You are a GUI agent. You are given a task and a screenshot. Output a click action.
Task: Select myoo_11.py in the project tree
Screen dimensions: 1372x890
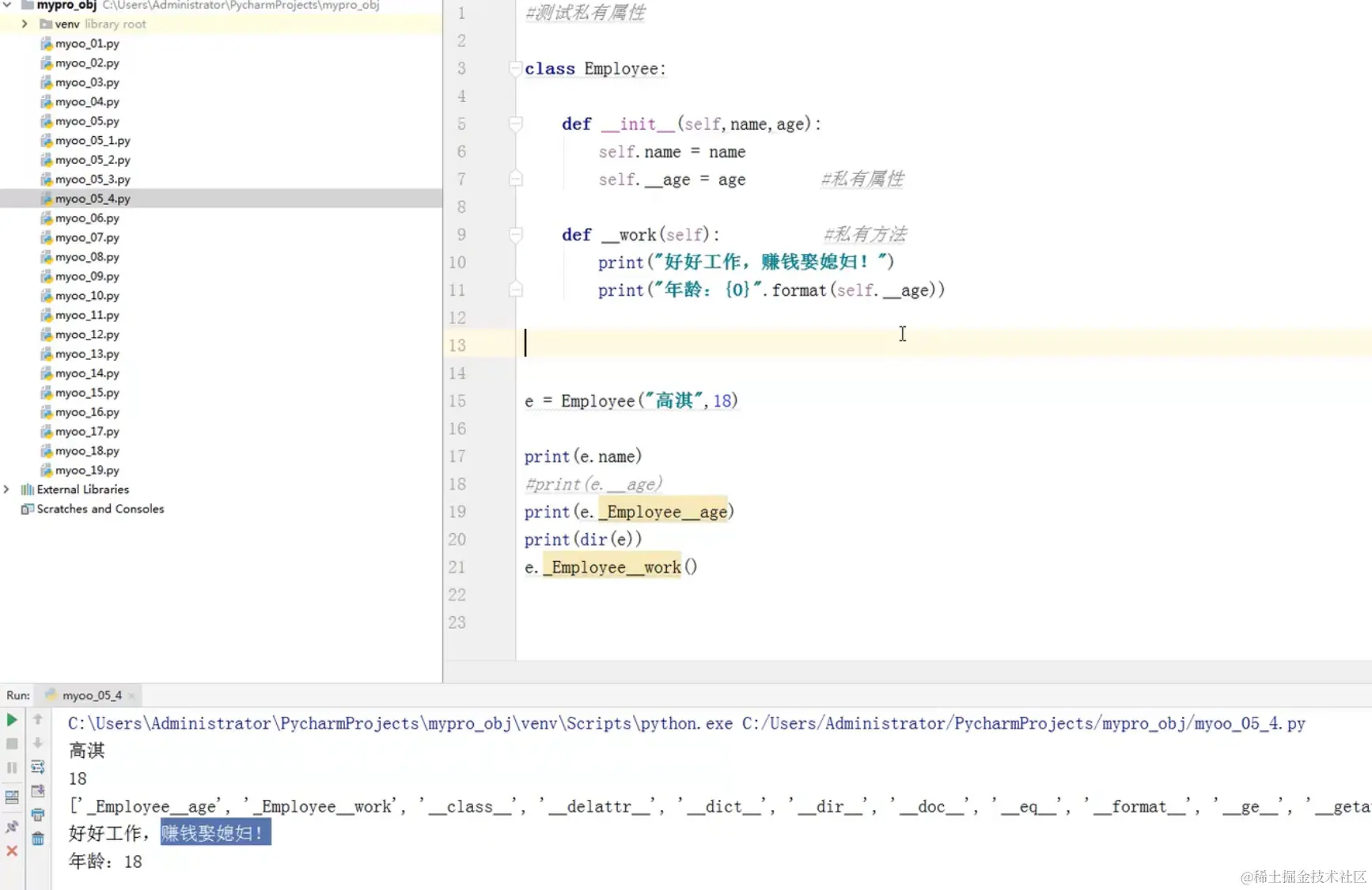(x=87, y=315)
